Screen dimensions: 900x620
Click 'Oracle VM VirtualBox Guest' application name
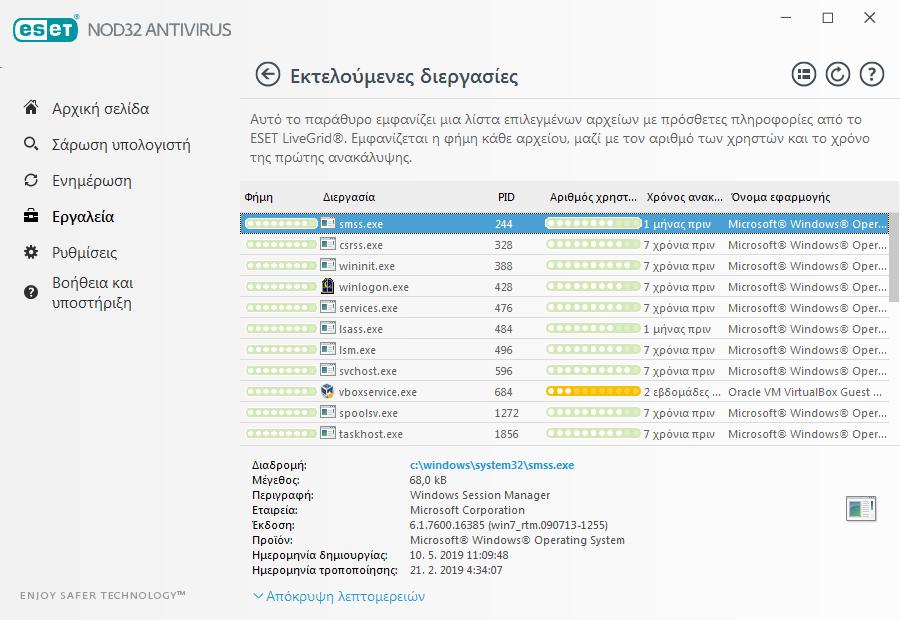[x=805, y=392]
